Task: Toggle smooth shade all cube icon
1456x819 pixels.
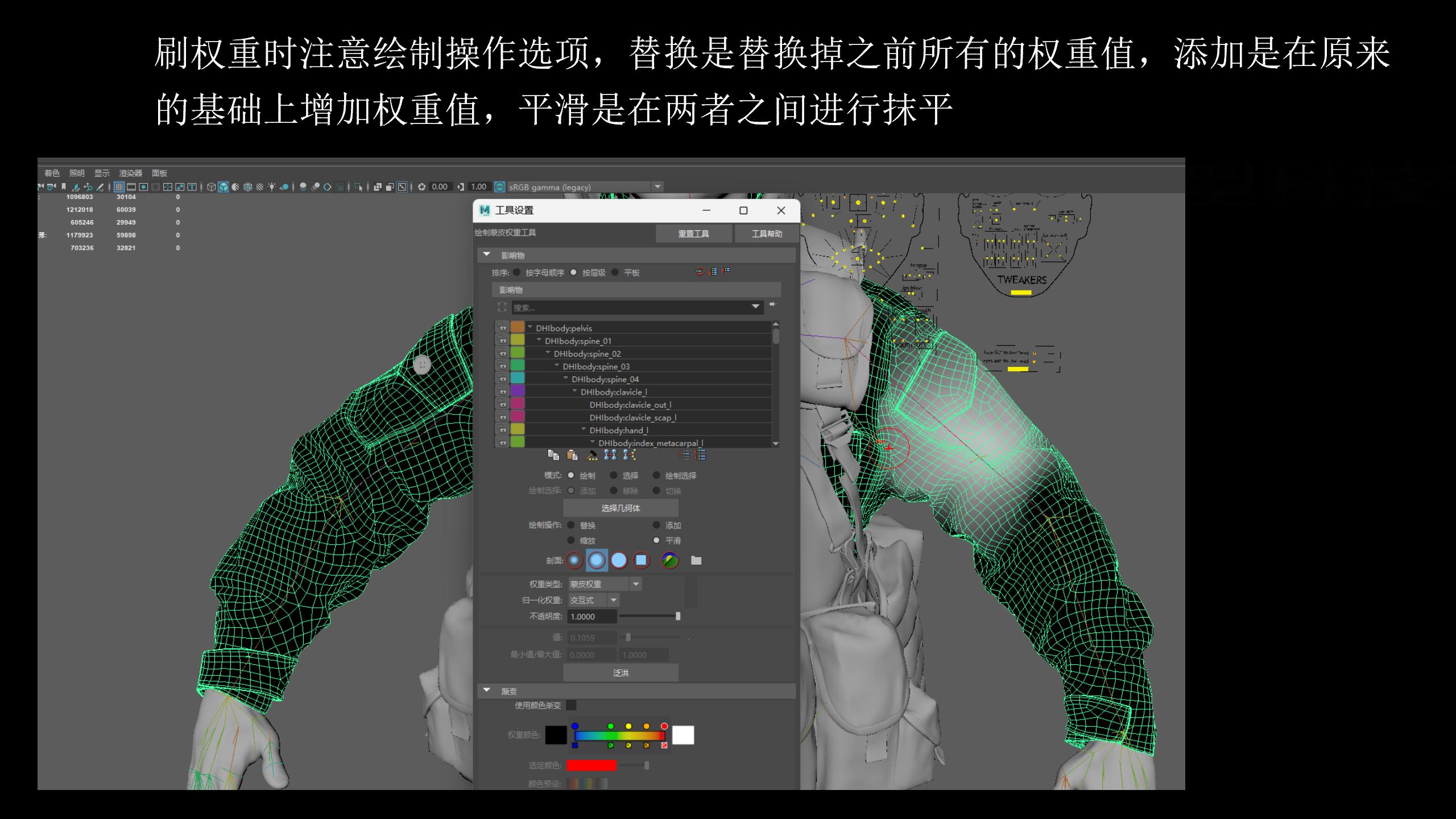Action: 224,187
